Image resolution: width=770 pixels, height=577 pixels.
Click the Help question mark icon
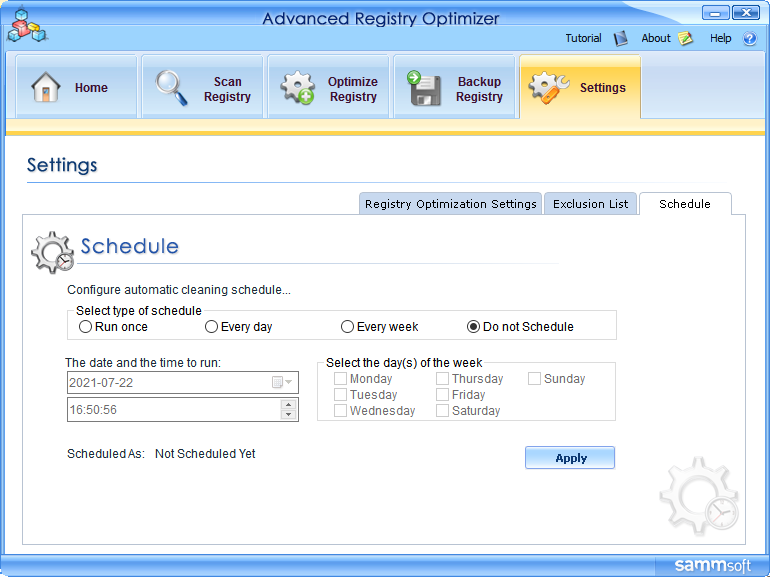(749, 38)
